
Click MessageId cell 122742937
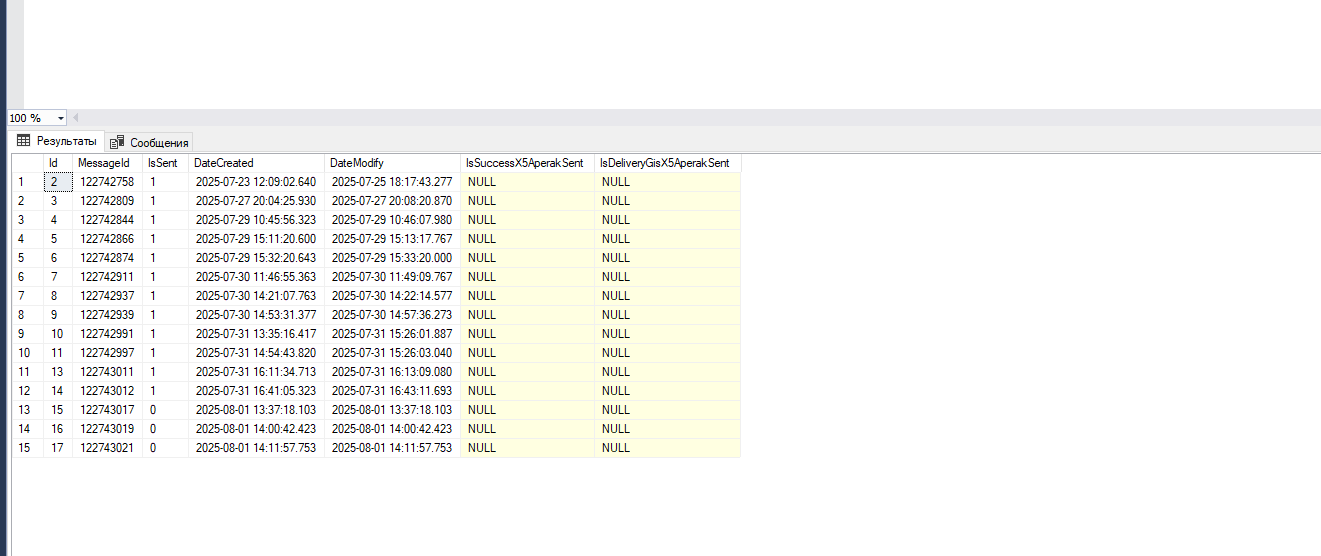click(108, 296)
